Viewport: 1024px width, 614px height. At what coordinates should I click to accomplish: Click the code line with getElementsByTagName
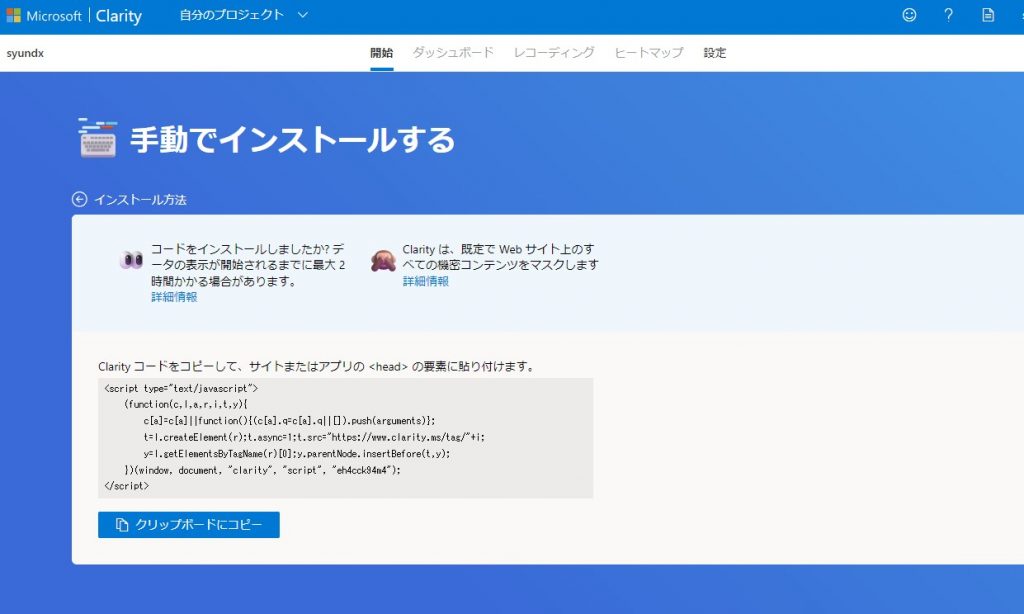point(296,453)
